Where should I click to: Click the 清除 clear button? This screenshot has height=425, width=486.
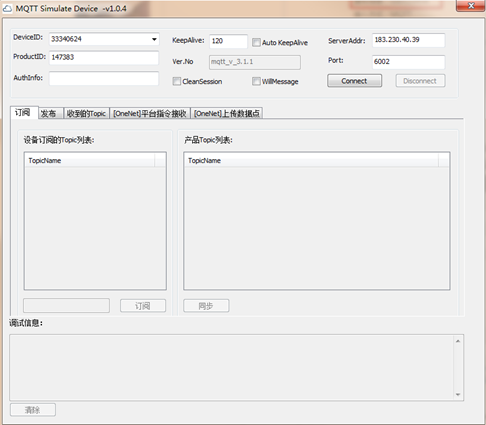(x=33, y=410)
